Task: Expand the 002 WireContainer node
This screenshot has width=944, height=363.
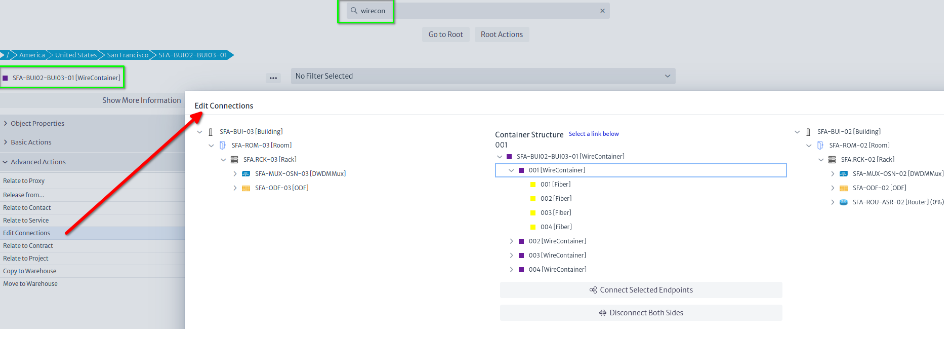Action: [511, 241]
